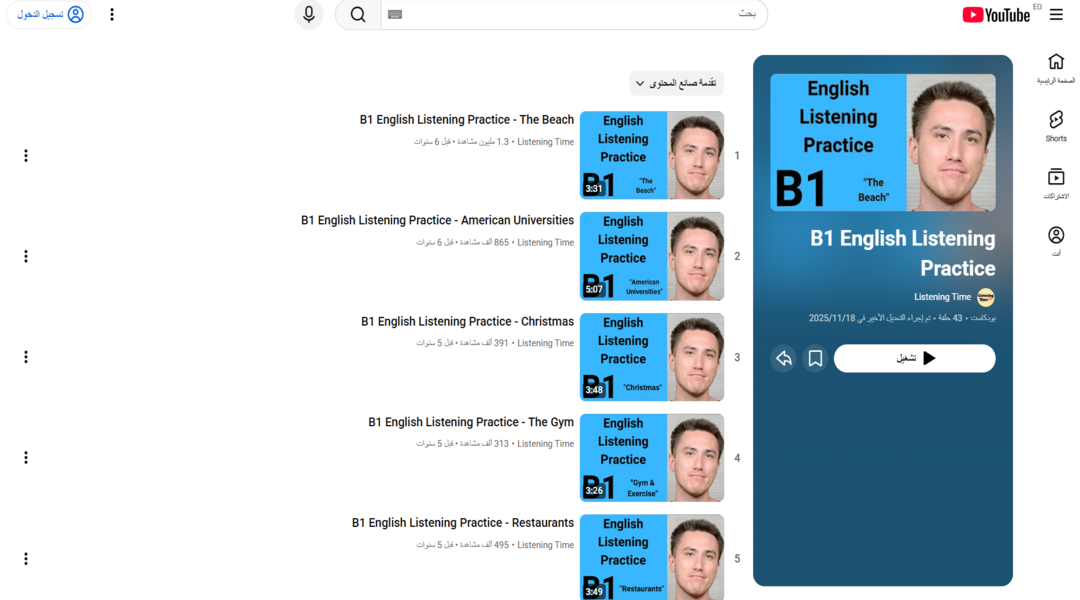The height and width of the screenshot is (600, 1080).
Task: Start a voice search with the microphone icon
Action: (309, 14)
